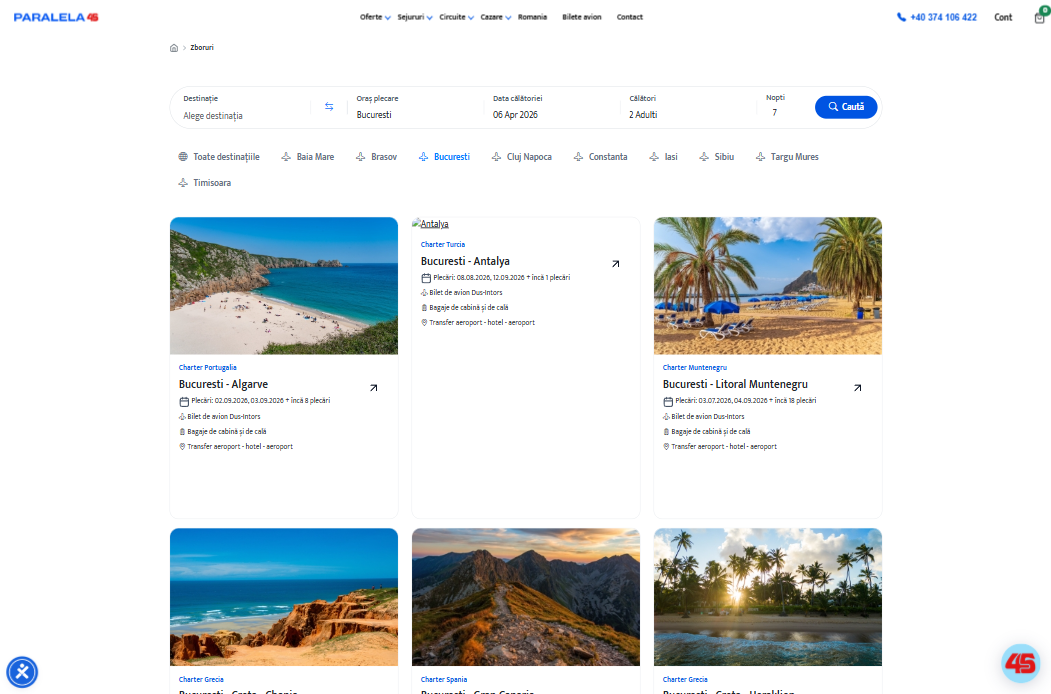Open Bucuresti - Antalya arrow icon
This screenshot has height=694, width=1051.
click(616, 264)
